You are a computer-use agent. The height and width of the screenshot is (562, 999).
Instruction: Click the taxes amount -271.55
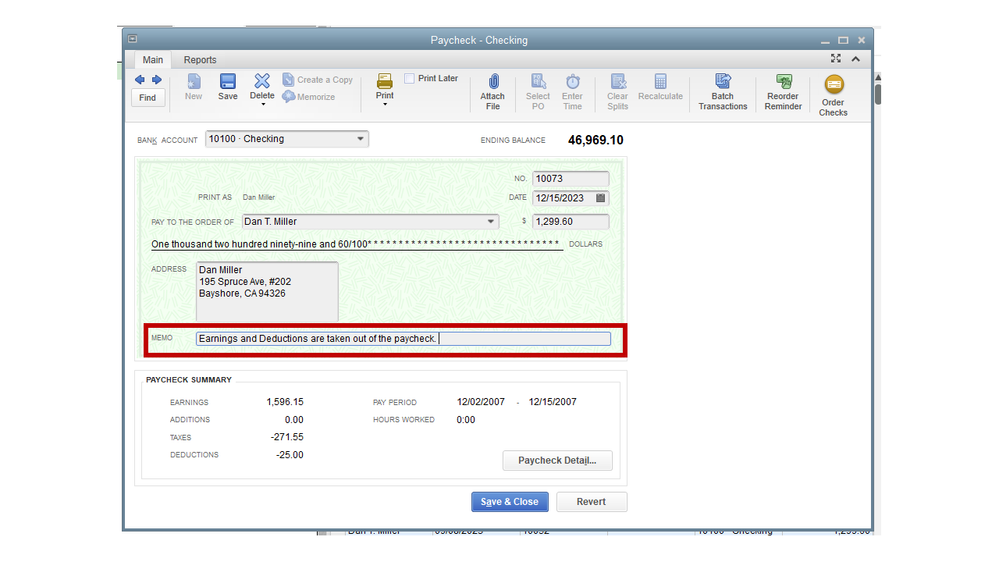pyautogui.click(x=287, y=437)
